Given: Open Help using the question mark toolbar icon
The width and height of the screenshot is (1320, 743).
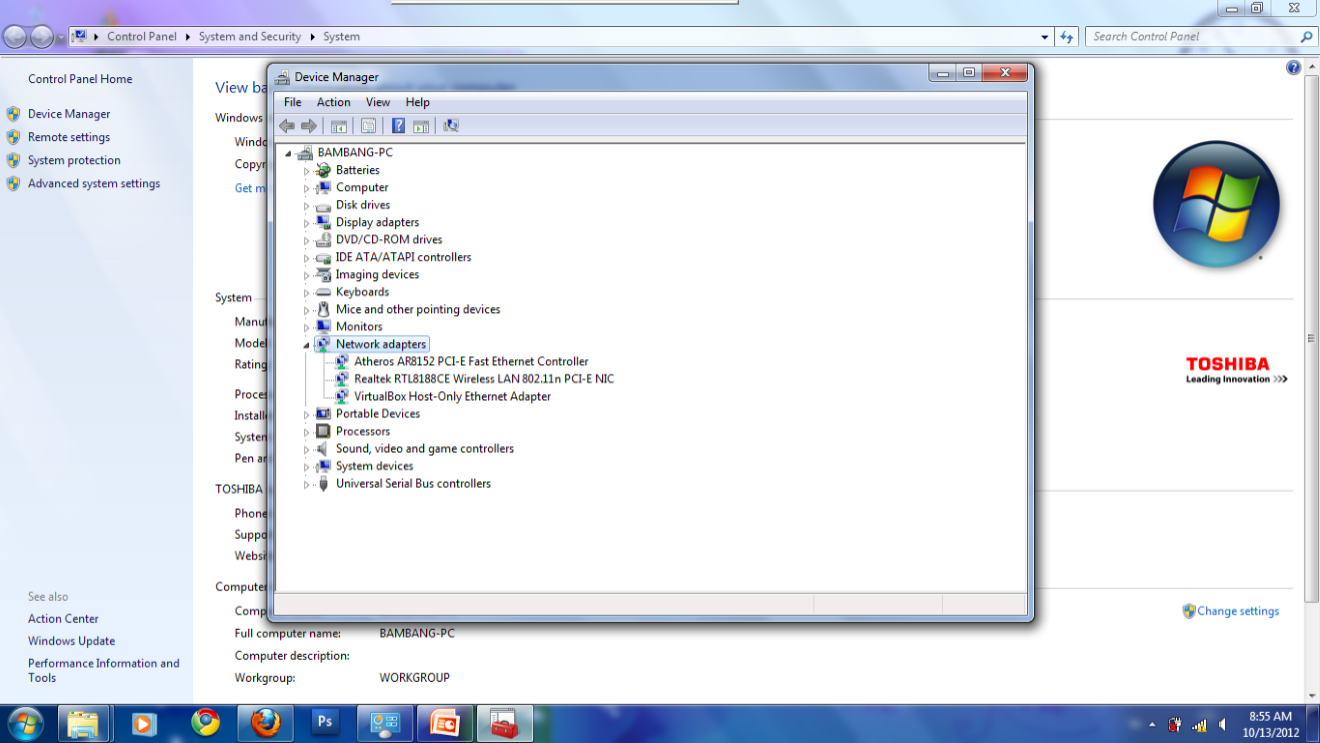Looking at the screenshot, I should pos(398,125).
